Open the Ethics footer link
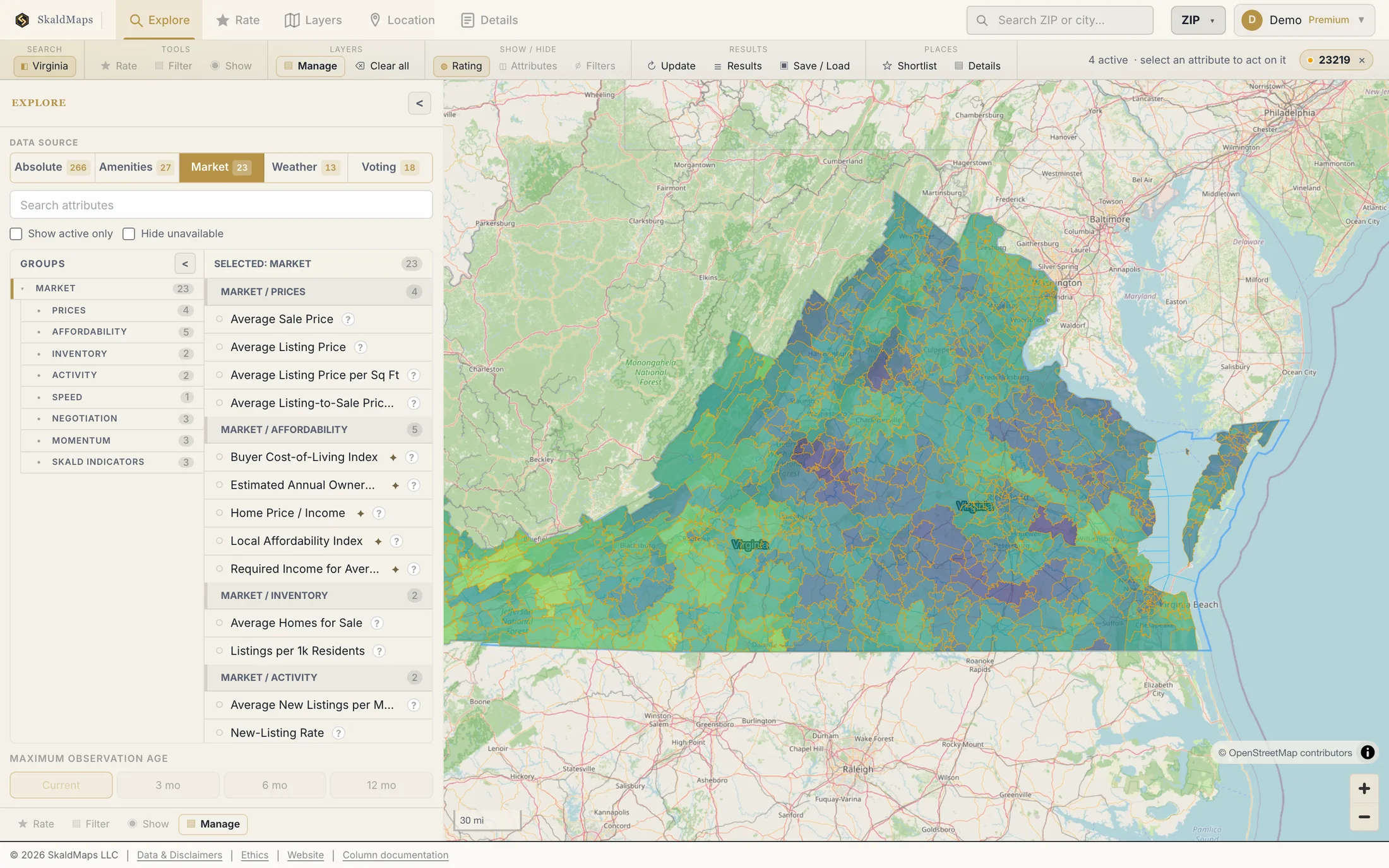The height and width of the screenshot is (868, 1389). point(254,855)
